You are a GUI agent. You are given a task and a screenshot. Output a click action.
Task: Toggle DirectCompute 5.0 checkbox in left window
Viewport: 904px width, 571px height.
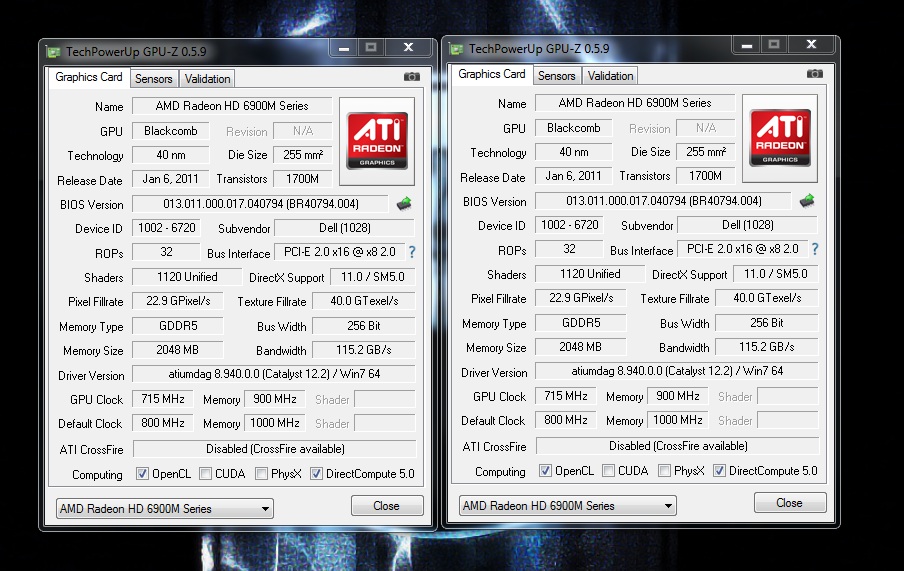pyautogui.click(x=316, y=474)
